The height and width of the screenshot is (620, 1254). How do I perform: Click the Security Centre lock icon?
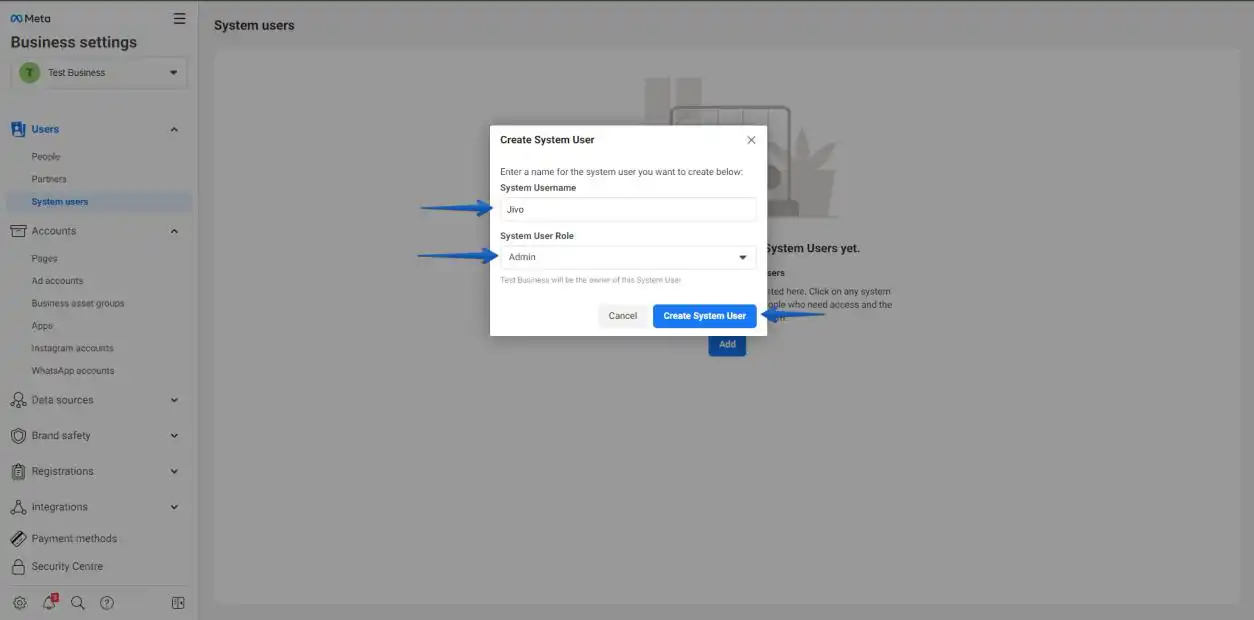point(18,567)
